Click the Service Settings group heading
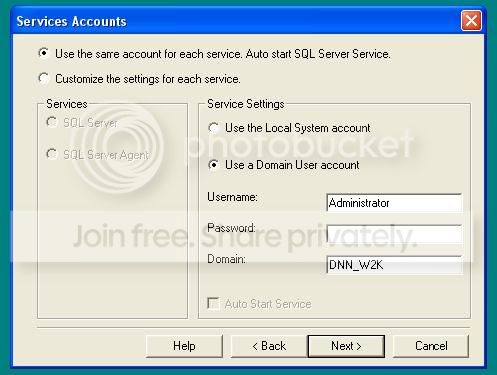The image size is (497, 375). (246, 104)
